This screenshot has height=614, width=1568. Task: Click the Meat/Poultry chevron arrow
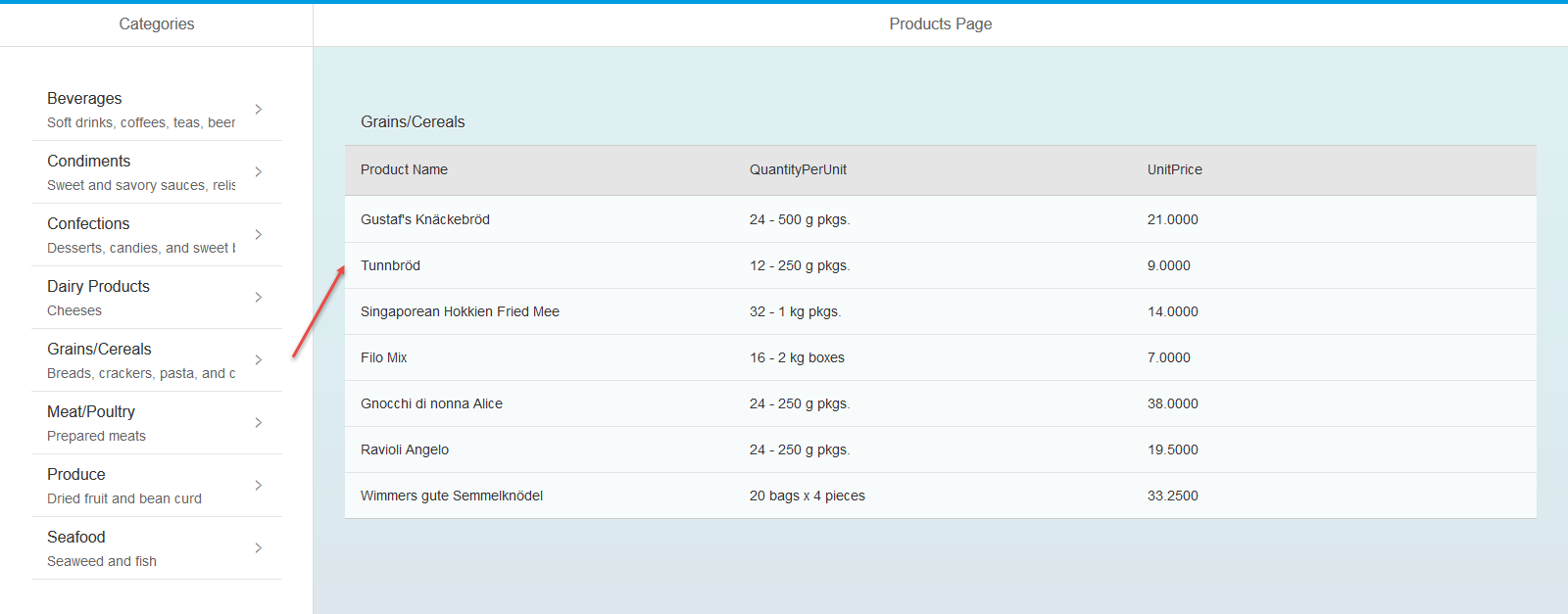pos(259,422)
